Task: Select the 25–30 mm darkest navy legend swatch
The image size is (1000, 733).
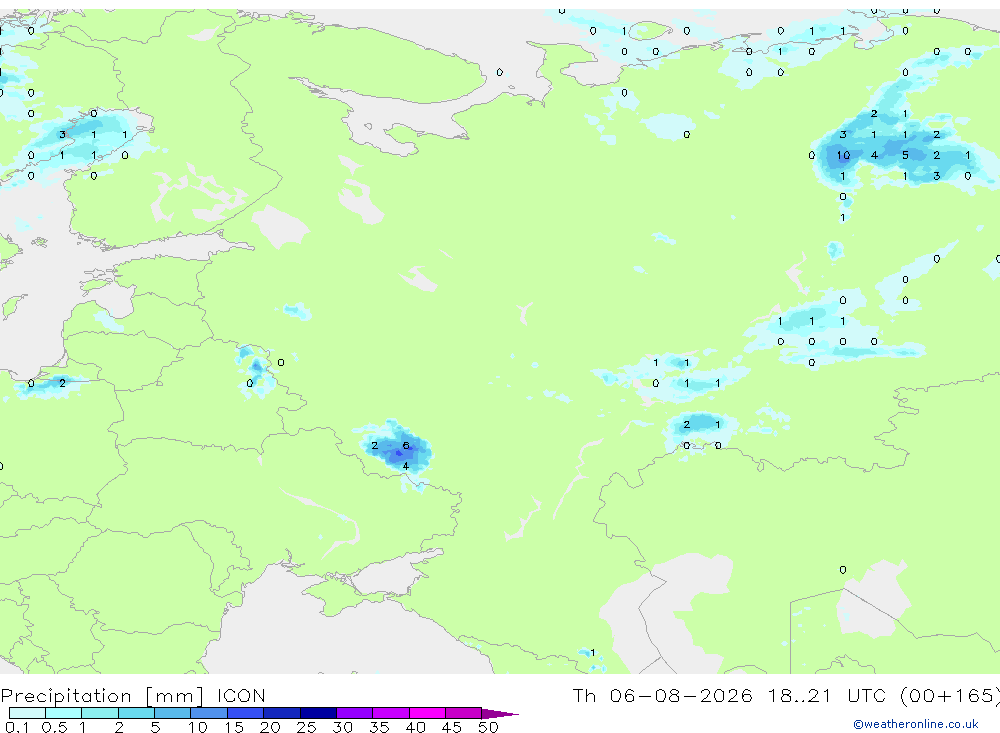Action: coord(318,713)
